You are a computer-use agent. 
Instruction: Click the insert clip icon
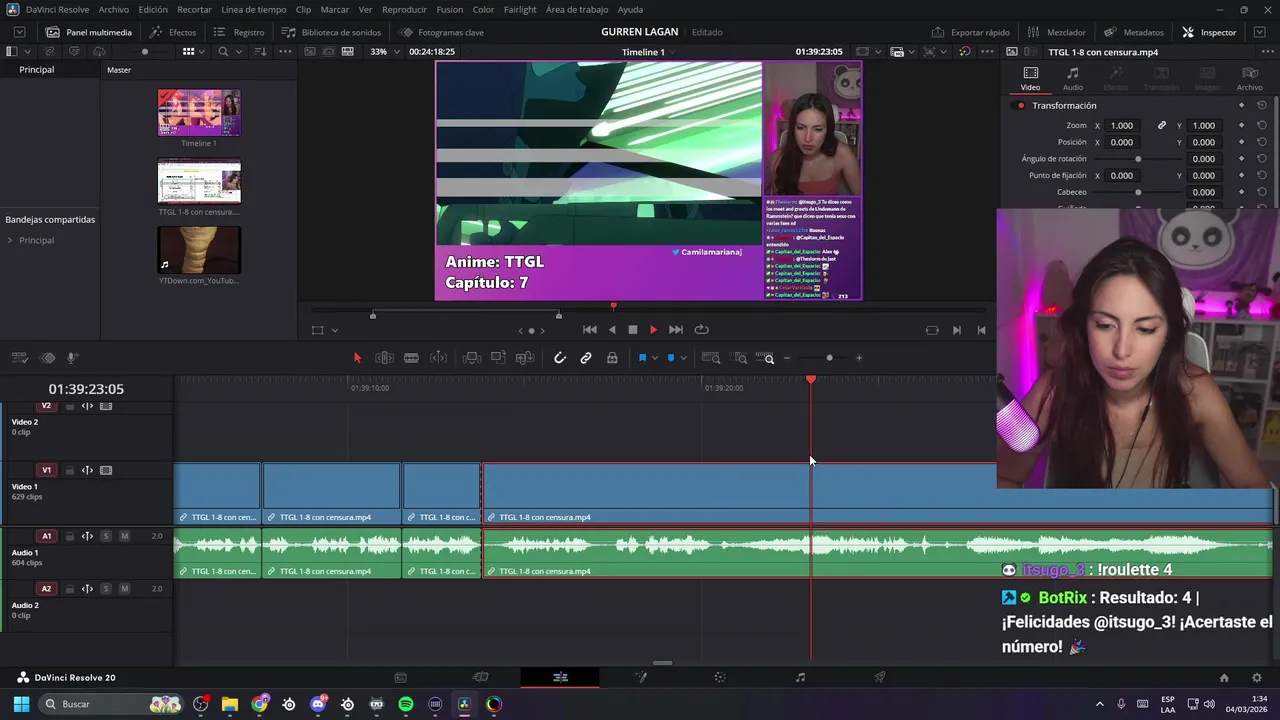tap(472, 358)
